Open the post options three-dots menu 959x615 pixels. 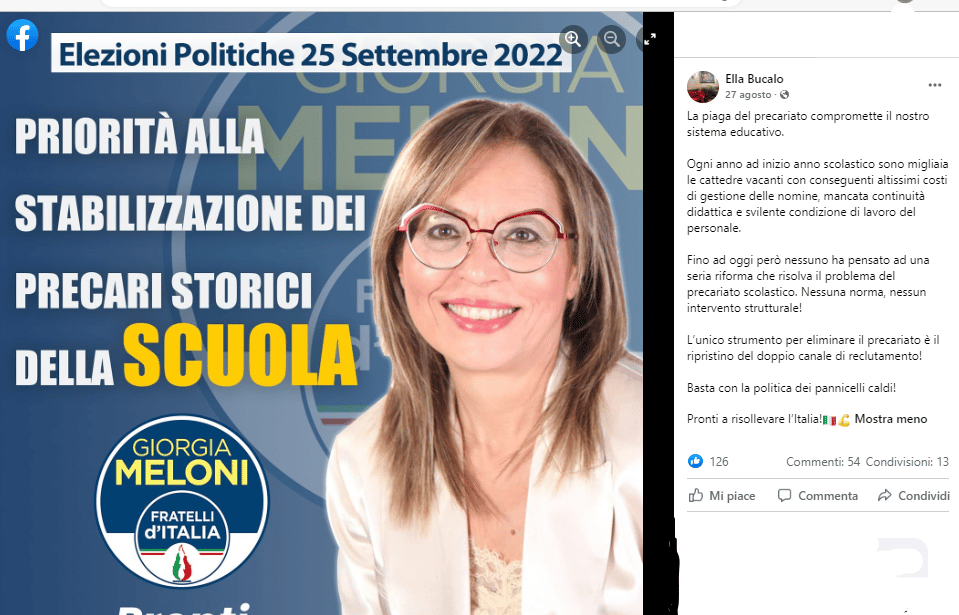(935, 85)
